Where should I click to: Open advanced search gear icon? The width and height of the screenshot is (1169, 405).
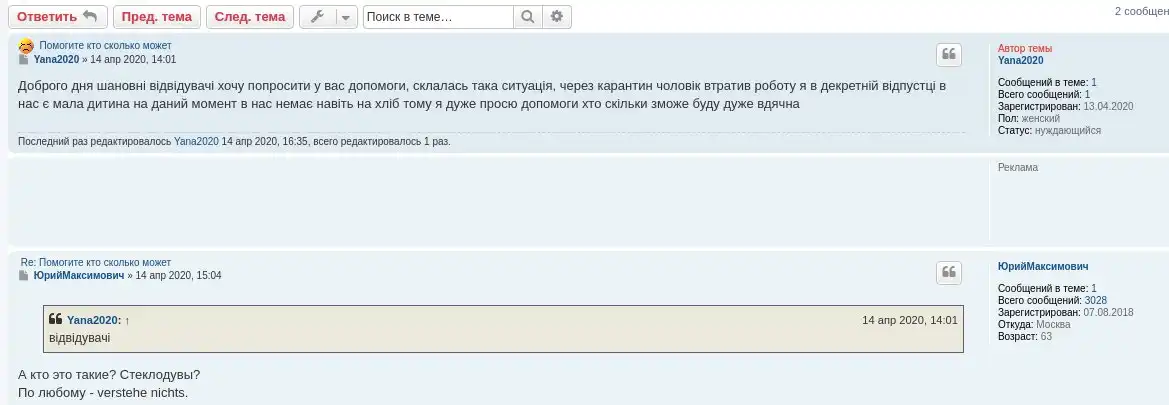557,17
